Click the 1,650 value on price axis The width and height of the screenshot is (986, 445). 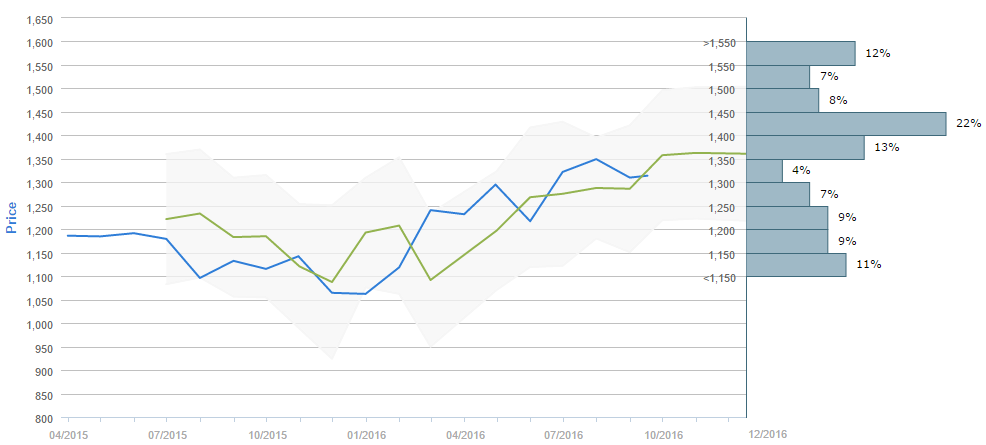tap(39, 20)
